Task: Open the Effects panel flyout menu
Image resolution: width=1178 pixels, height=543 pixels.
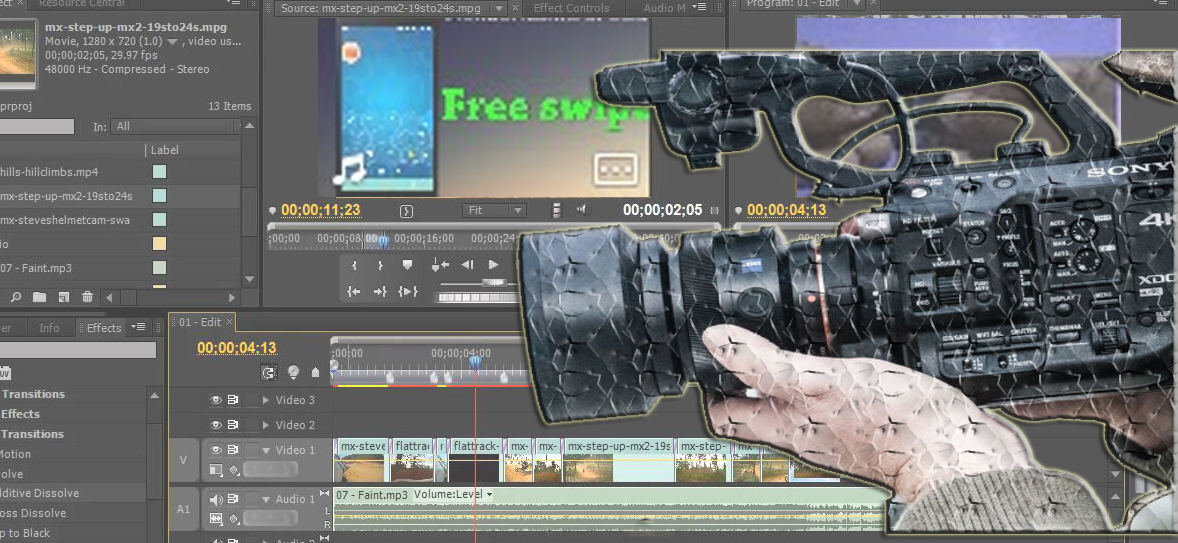Action: 137,327
